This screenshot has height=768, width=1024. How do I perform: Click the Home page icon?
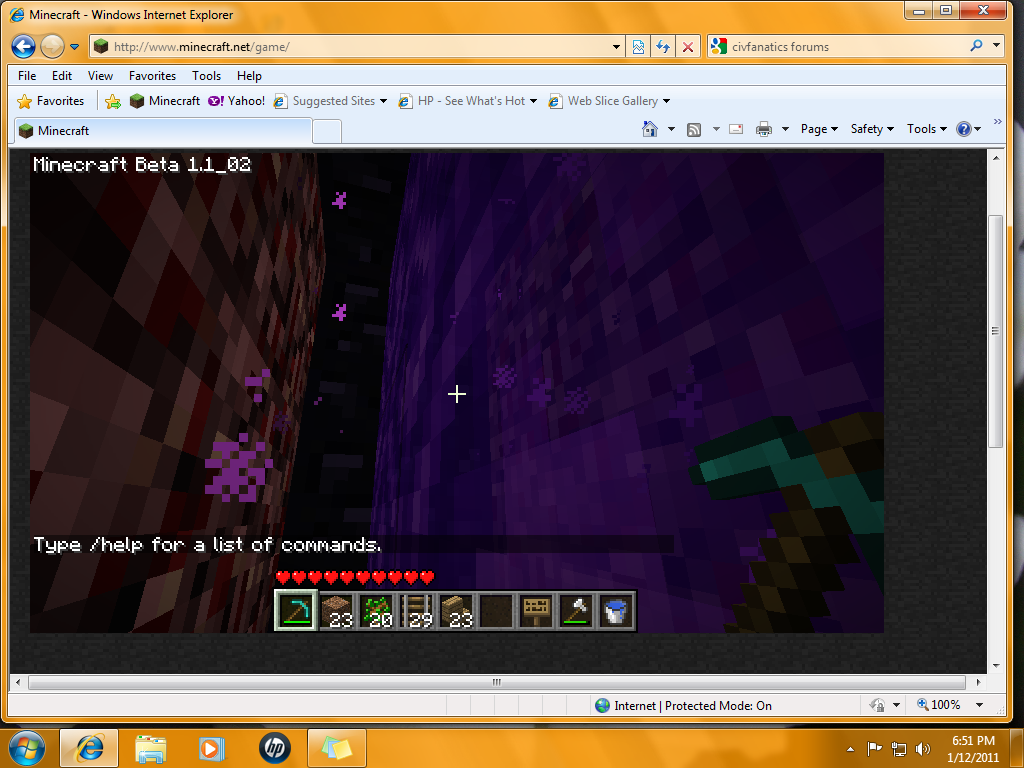coord(650,129)
